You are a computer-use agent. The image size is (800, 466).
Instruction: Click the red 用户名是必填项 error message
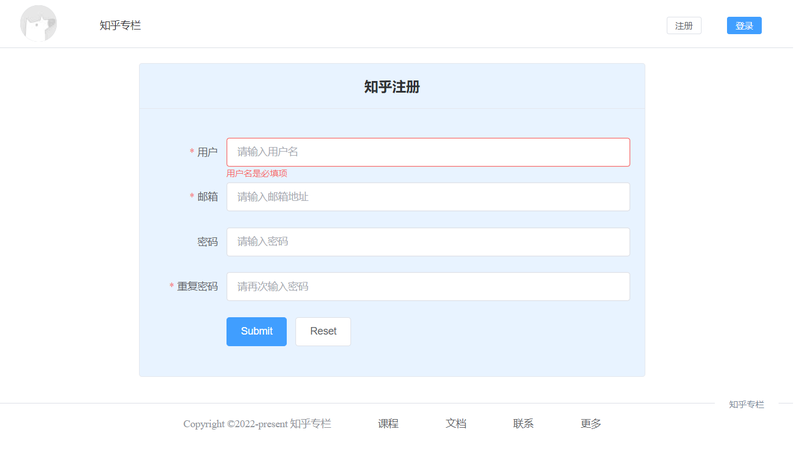(257, 174)
